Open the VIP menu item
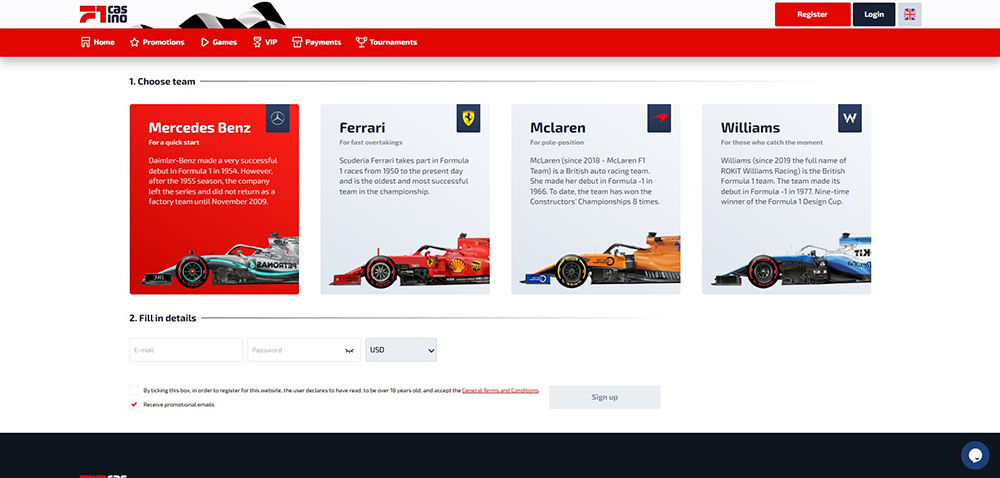This screenshot has height=478, width=1000. [265, 42]
